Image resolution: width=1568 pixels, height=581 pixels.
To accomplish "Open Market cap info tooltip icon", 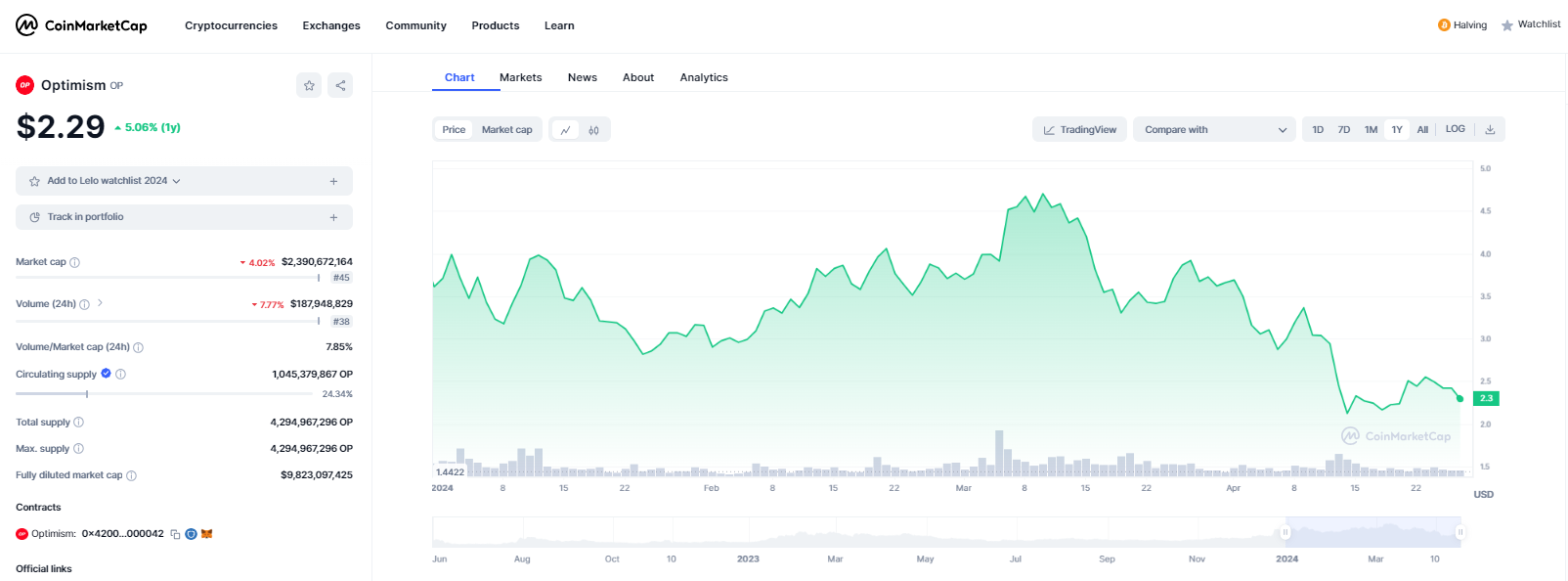I will (x=75, y=262).
